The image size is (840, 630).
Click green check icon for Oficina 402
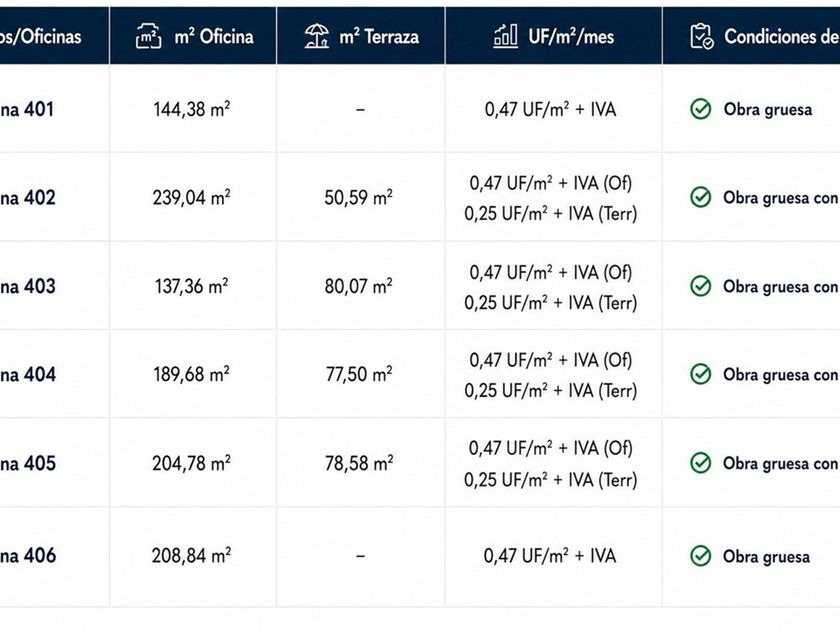tap(700, 198)
